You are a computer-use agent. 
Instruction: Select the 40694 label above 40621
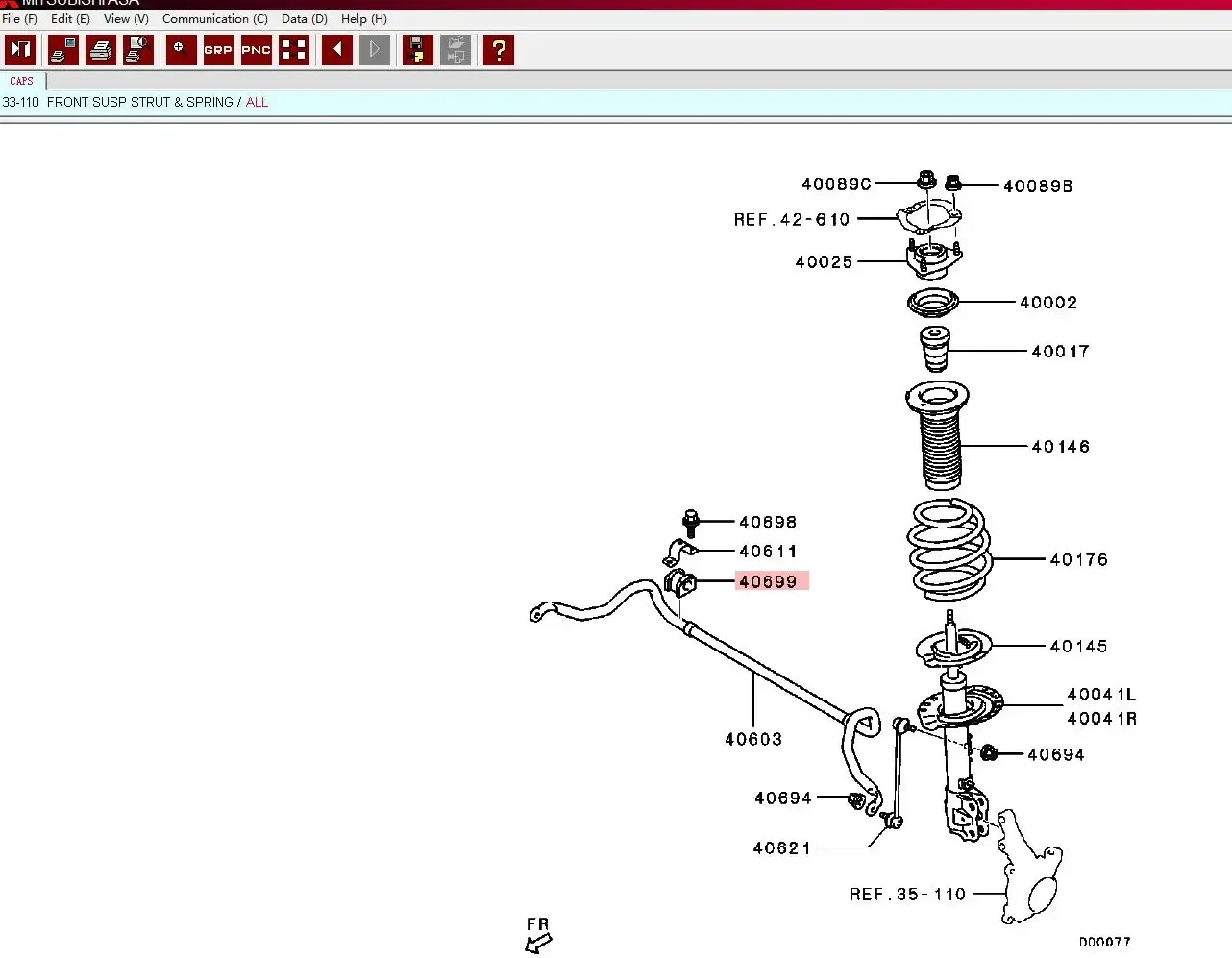point(783,798)
